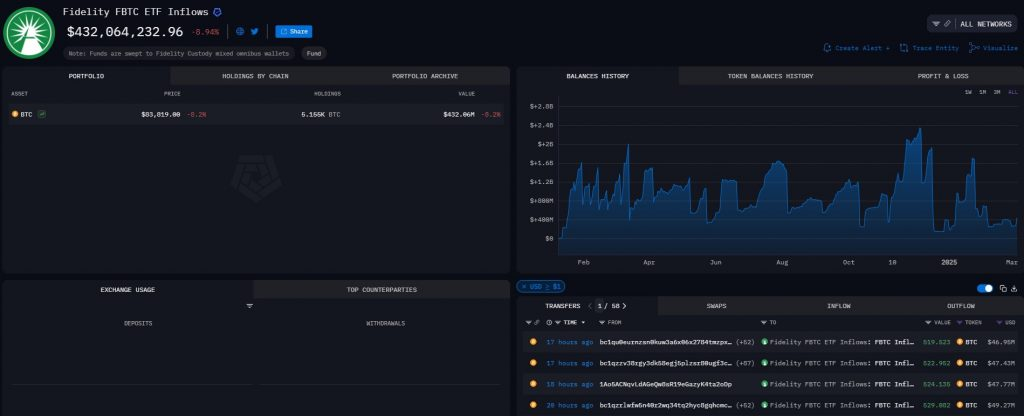The image size is (1024, 416).
Task: Switch to PROFIT & LOSS tab
Action: (x=943, y=76)
